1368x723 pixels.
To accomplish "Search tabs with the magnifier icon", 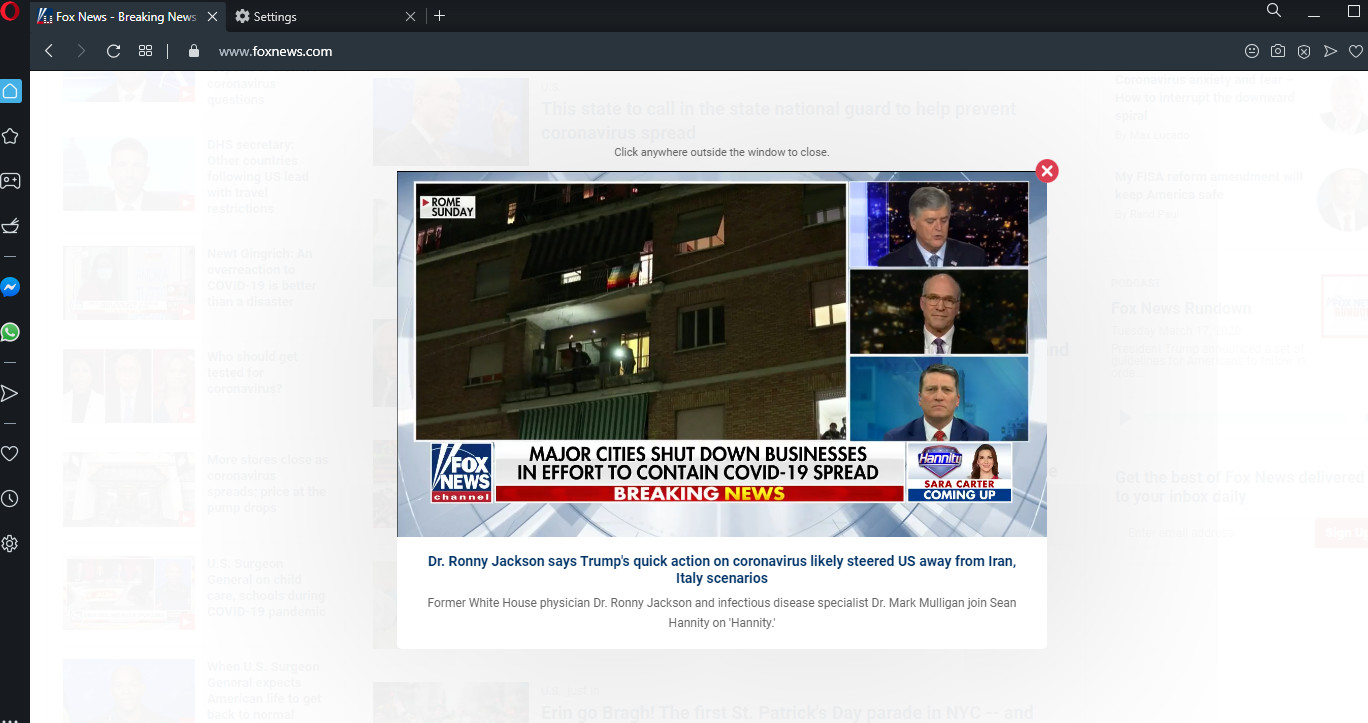I will [x=1274, y=10].
